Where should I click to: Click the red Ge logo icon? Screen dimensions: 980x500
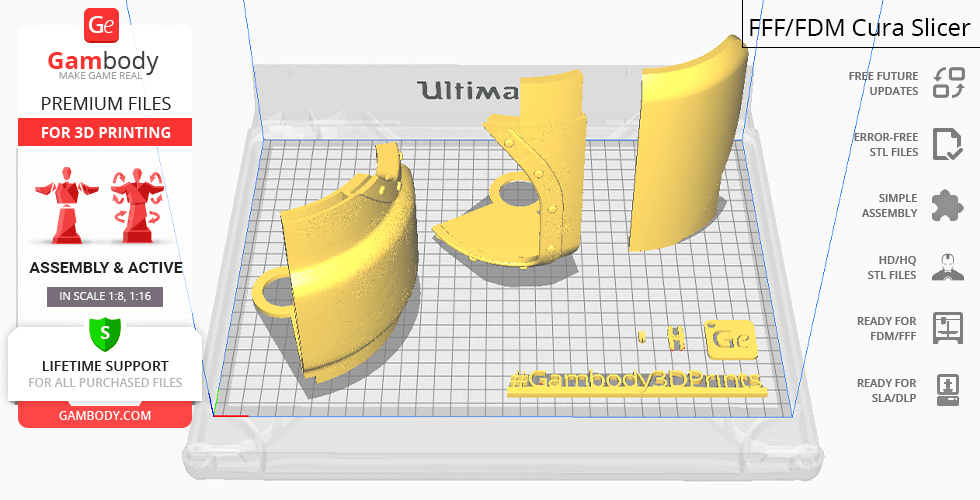pos(101,25)
